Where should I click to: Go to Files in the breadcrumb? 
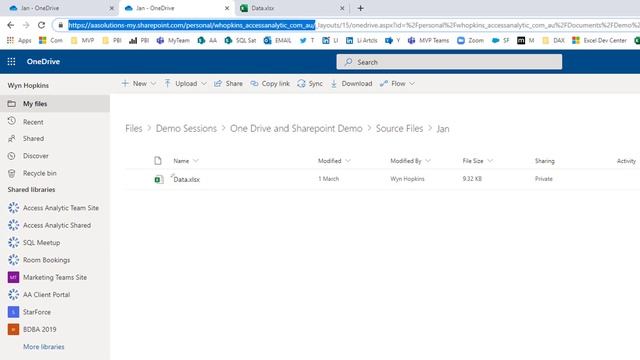[x=133, y=129]
